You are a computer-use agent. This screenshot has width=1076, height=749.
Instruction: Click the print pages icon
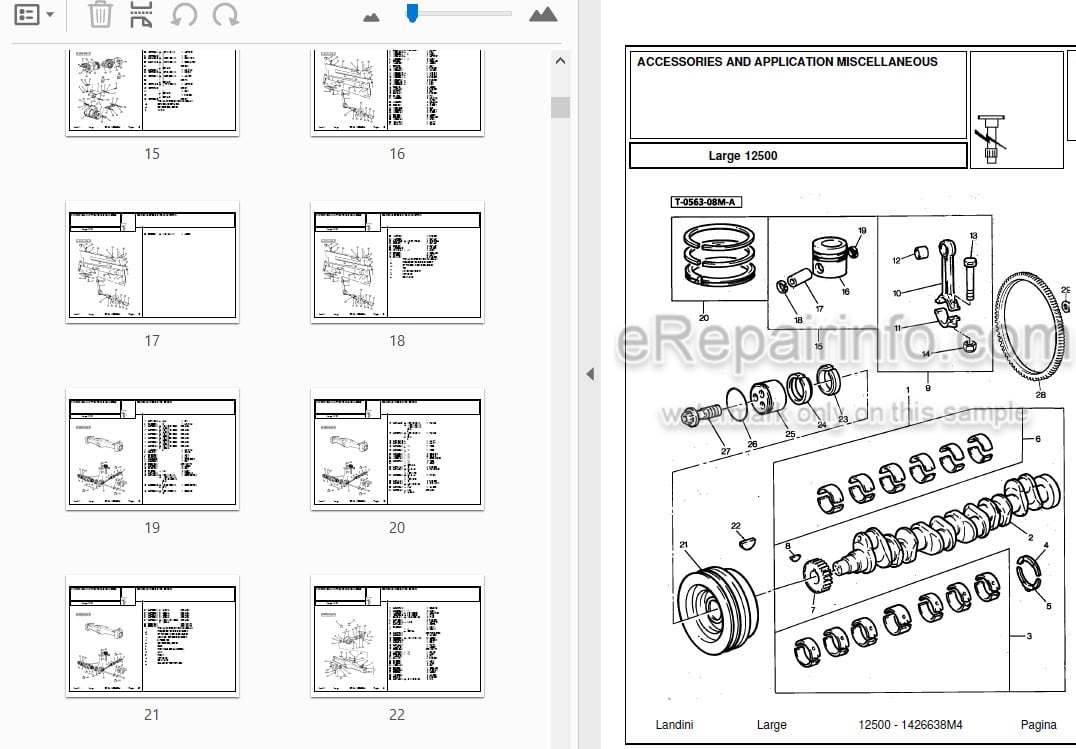click(x=141, y=14)
